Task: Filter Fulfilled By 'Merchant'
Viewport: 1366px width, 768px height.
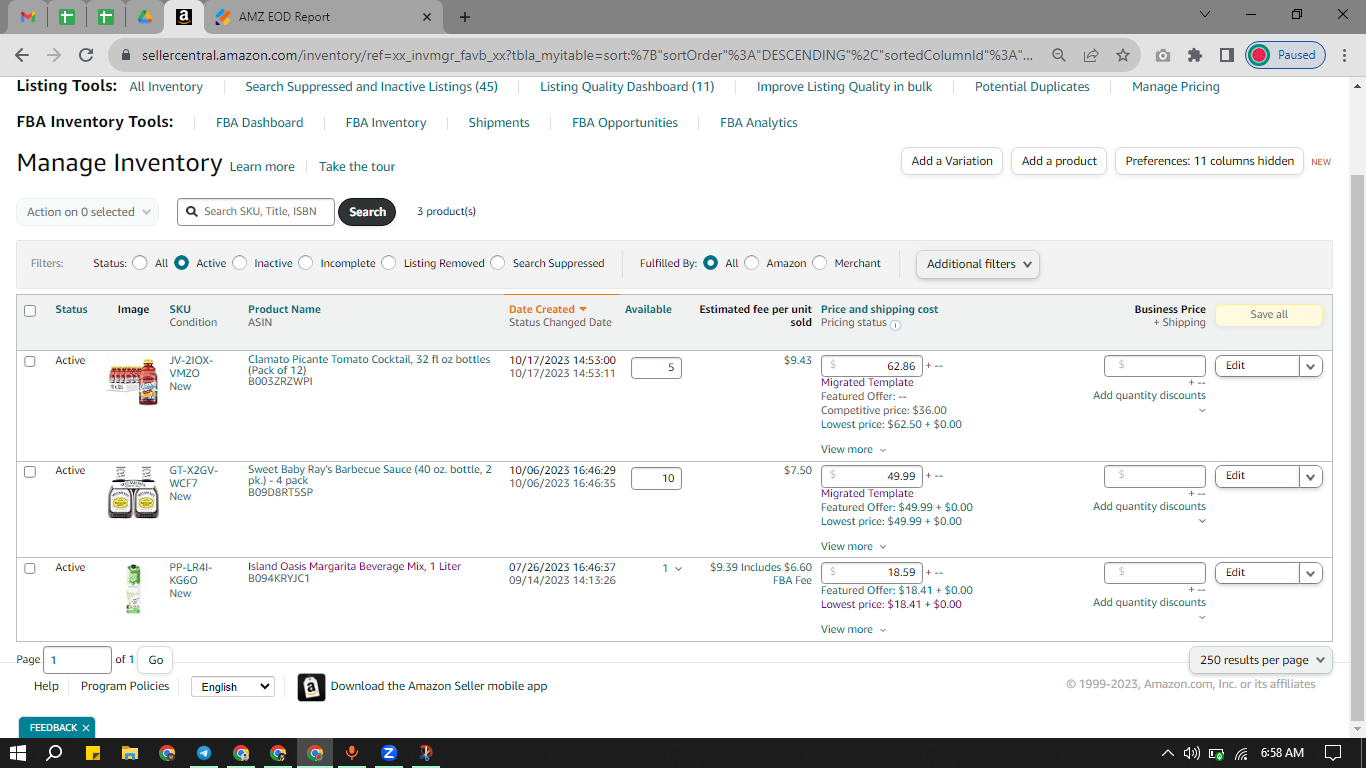Action: [x=820, y=263]
